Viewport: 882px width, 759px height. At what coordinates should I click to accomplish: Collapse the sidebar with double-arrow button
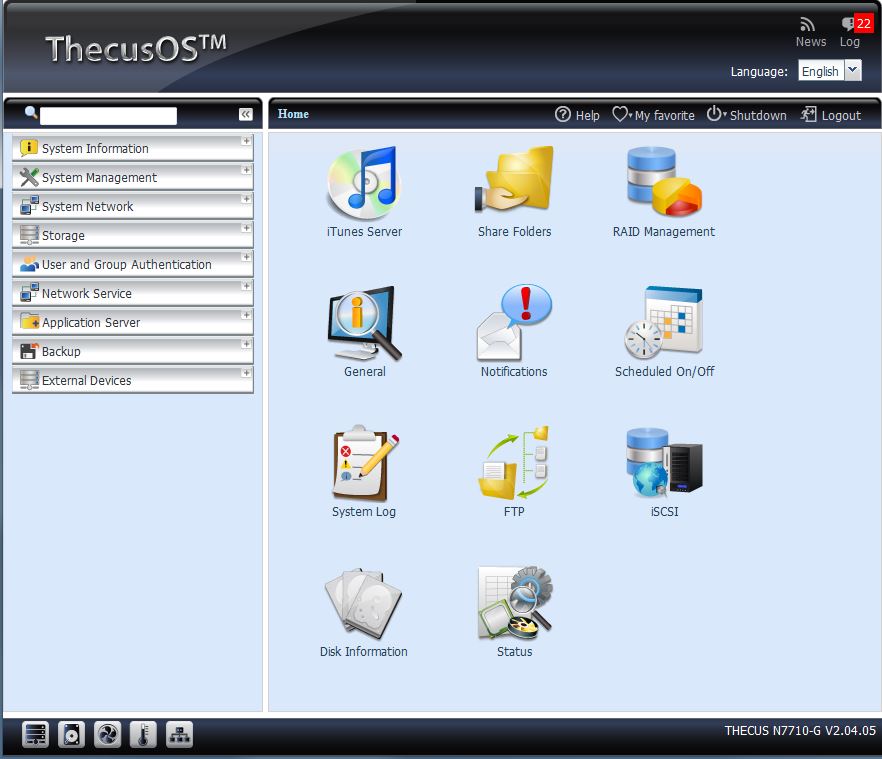246,115
